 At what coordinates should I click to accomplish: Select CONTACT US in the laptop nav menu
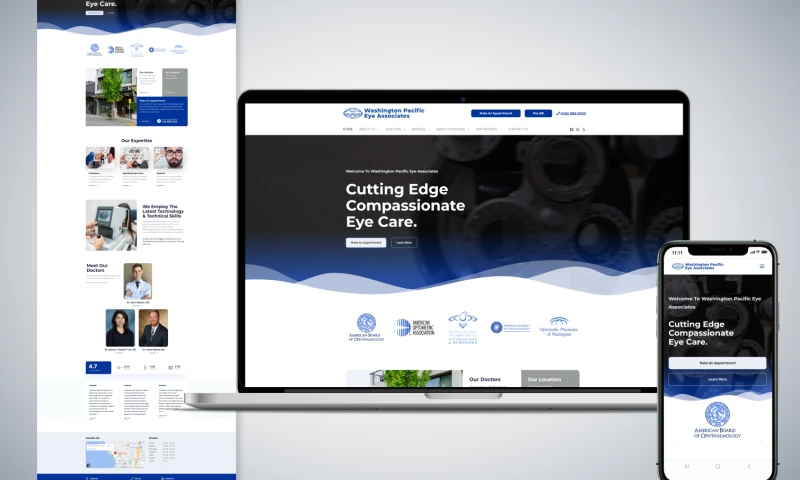(517, 129)
